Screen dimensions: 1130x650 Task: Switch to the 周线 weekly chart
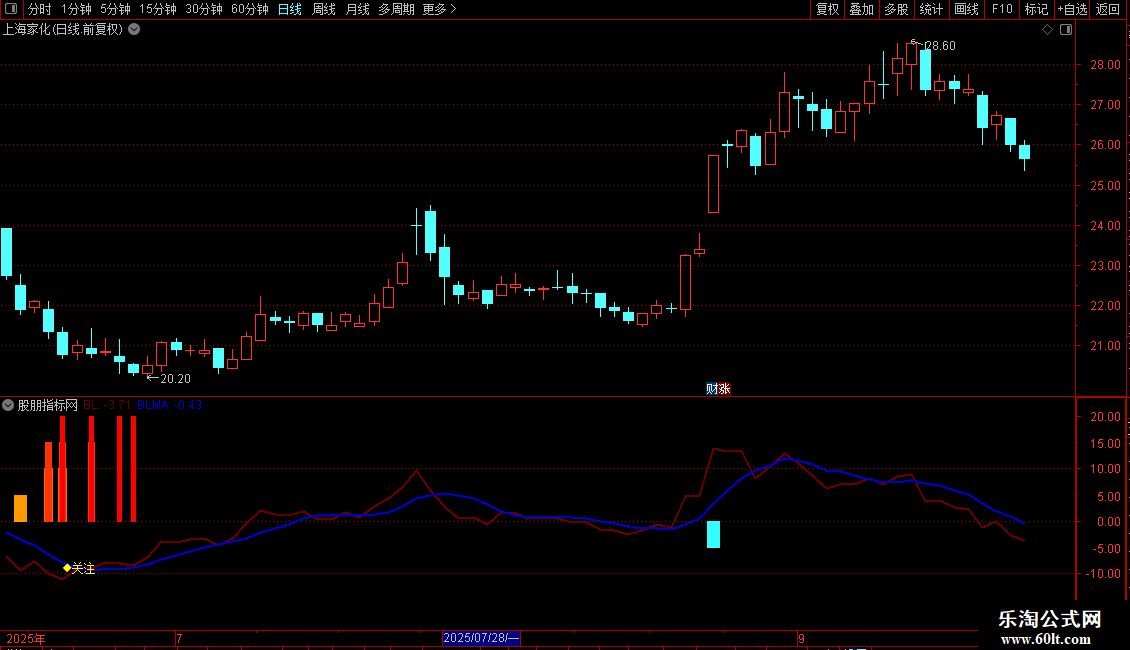324,9
